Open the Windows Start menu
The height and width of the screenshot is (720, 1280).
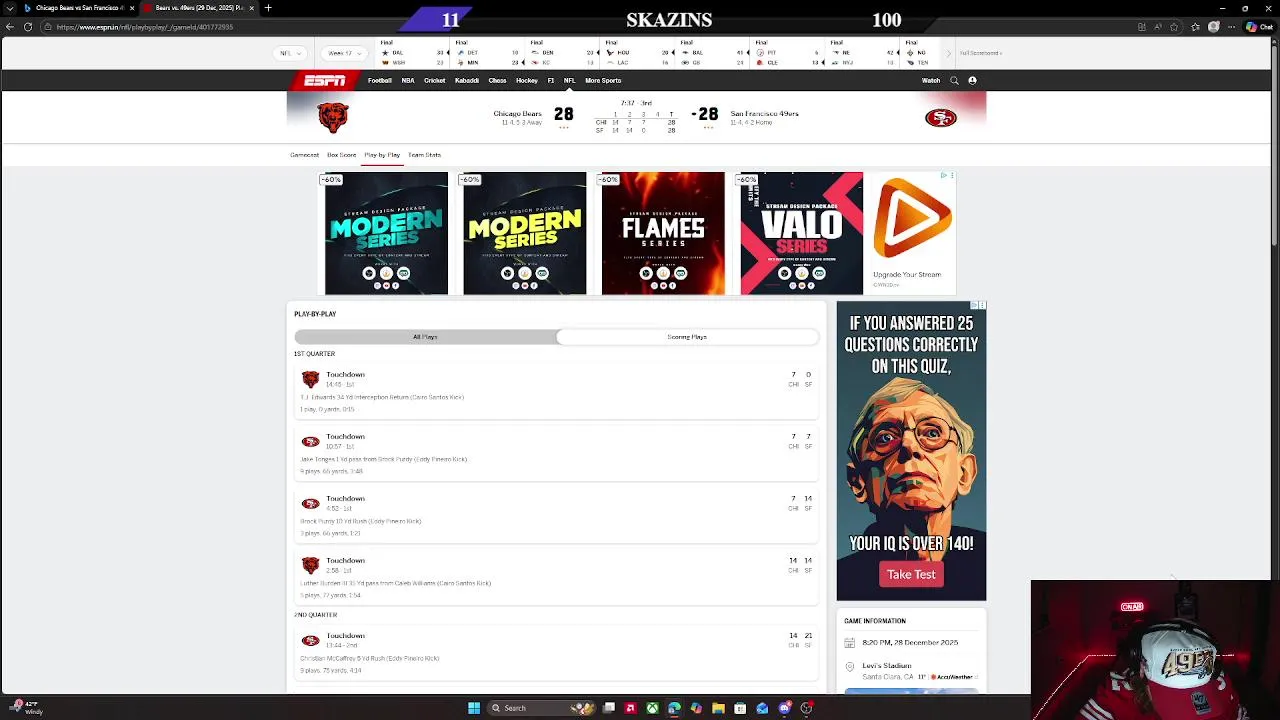474,708
